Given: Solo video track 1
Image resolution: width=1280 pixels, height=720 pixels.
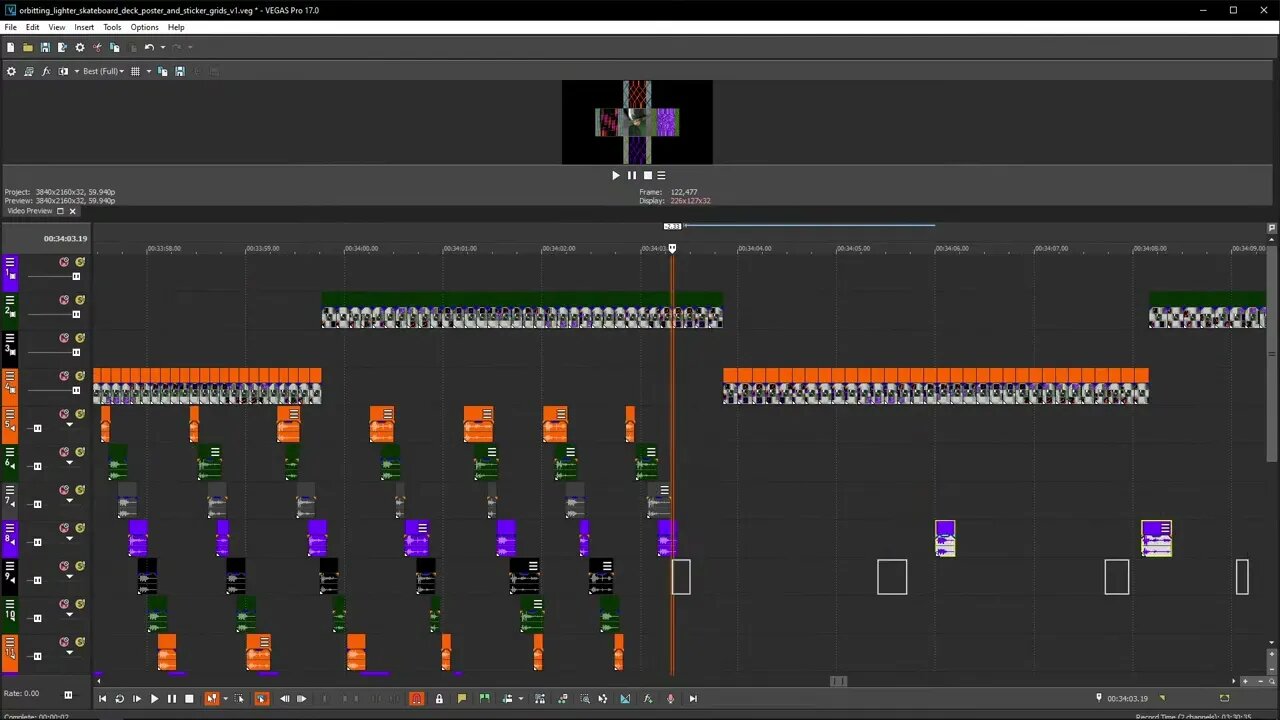Looking at the screenshot, I should [80, 262].
